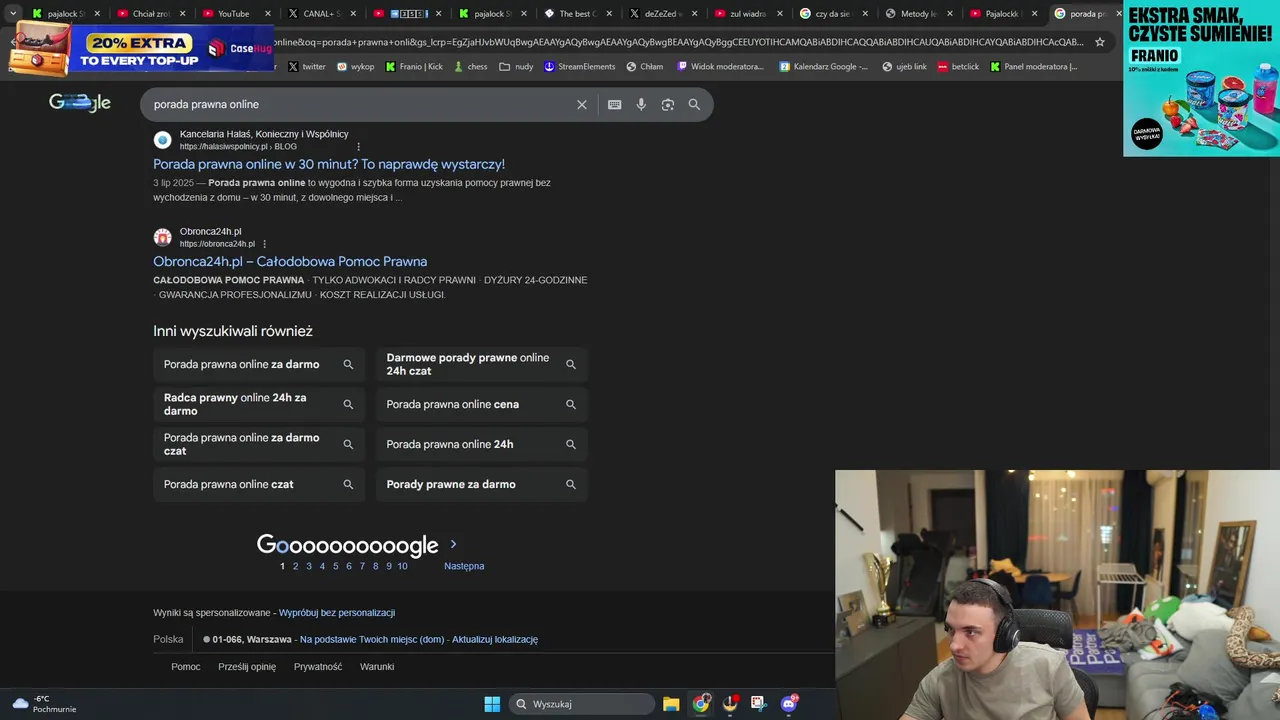Open 'Obronca24h.pl – Całodobowa Pomoc Prawna' result
The width and height of the screenshot is (1280, 720).
pos(290,261)
